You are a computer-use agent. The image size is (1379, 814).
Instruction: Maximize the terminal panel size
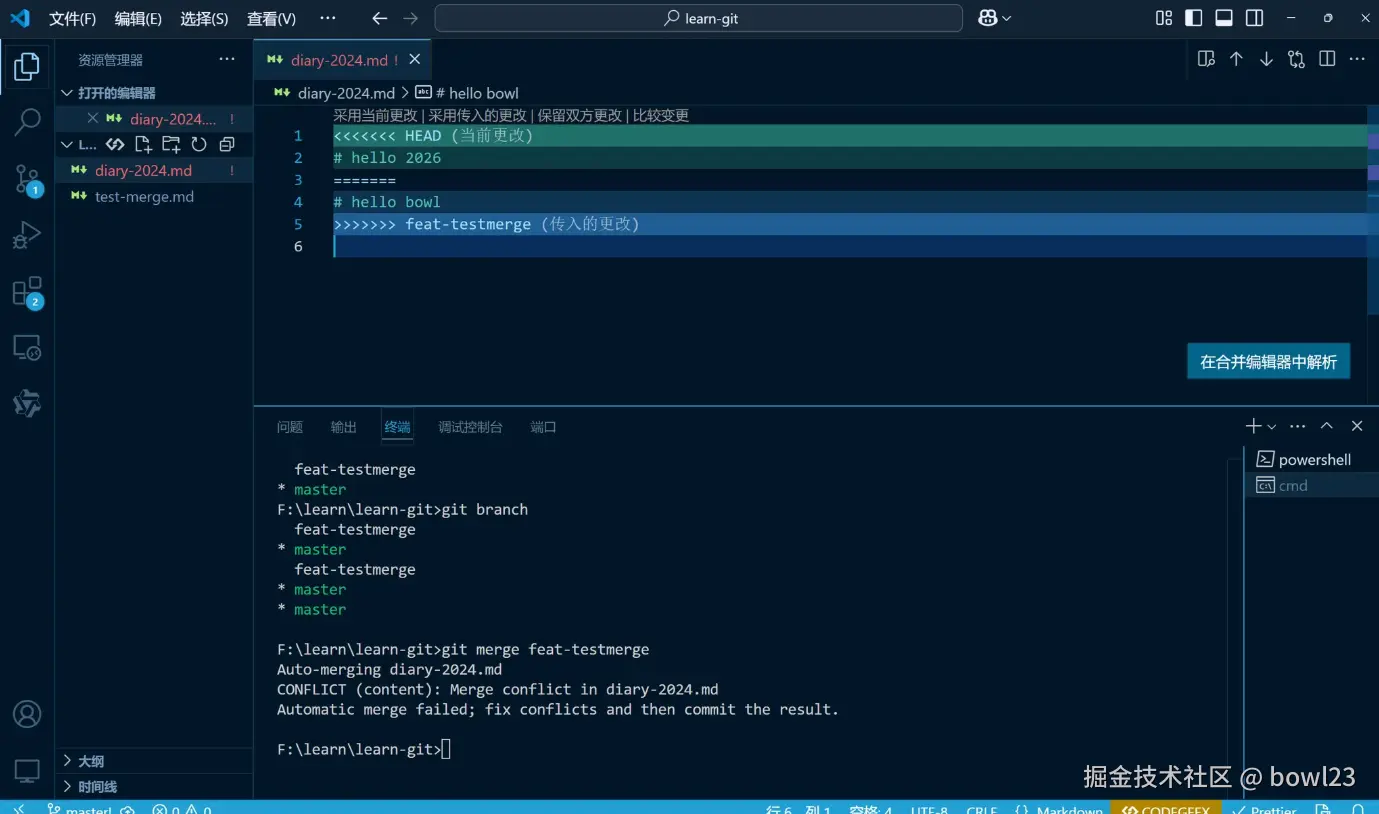pos(1327,426)
